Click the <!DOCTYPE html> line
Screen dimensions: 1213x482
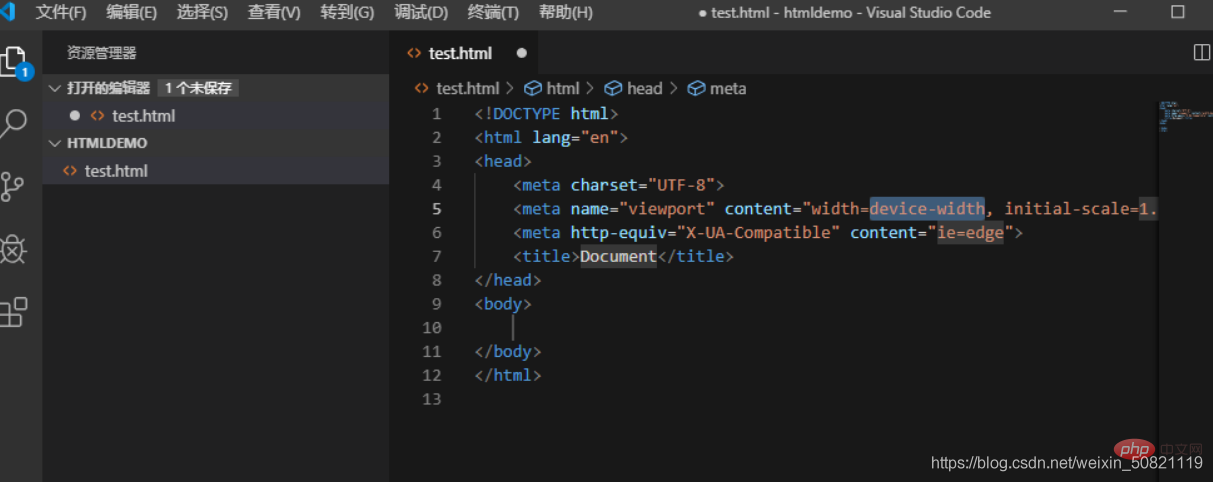tap(546, 114)
